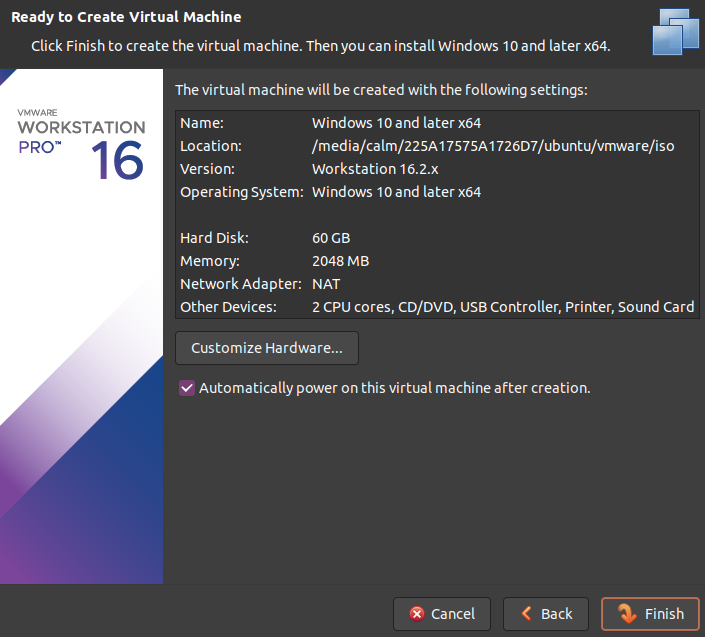Click the Finish button
Screen dimensions: 705x637
point(650,614)
